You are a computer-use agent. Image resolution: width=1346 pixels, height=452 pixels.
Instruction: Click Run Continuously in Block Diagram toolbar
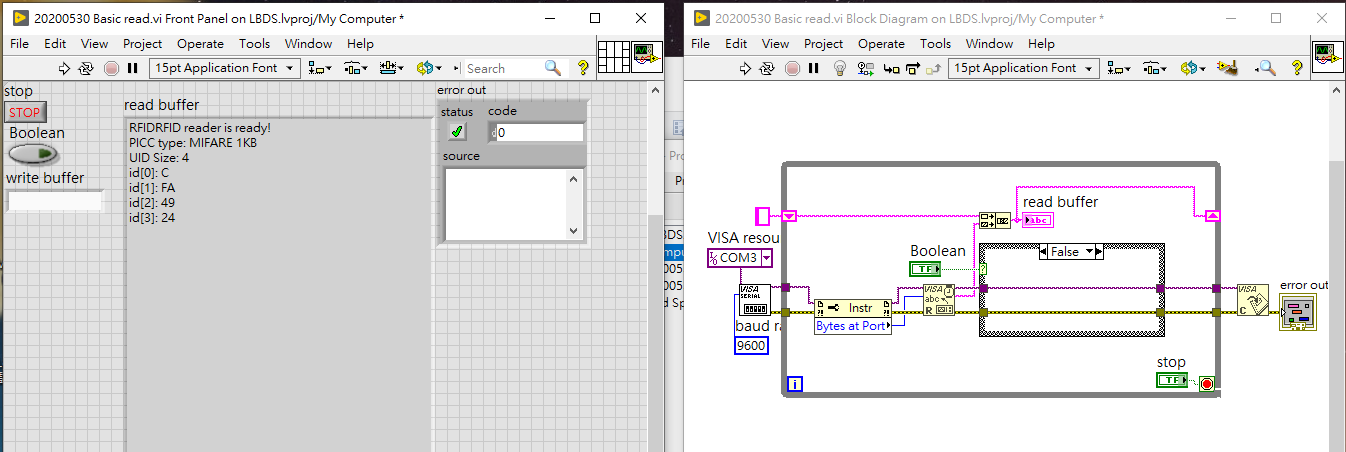(767, 68)
